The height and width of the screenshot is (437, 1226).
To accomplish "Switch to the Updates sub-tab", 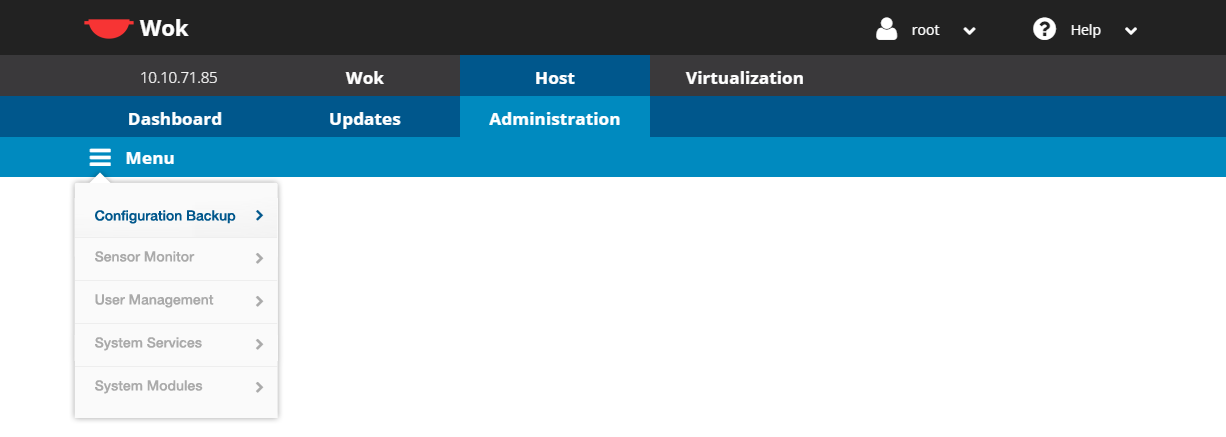I will [365, 119].
